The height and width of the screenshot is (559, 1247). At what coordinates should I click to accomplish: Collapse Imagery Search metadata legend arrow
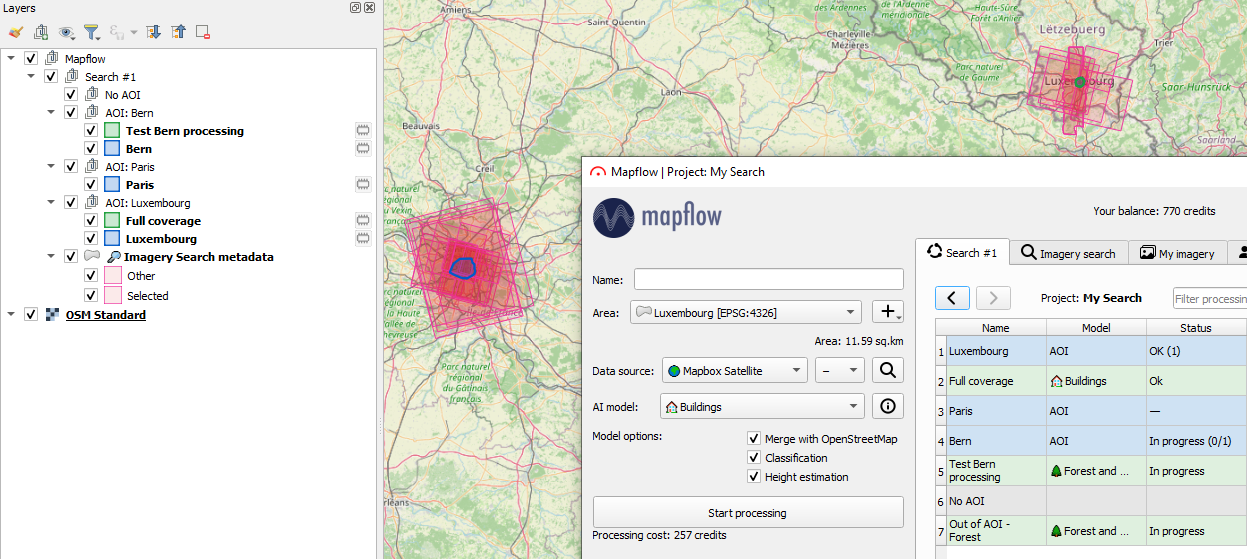(51, 257)
